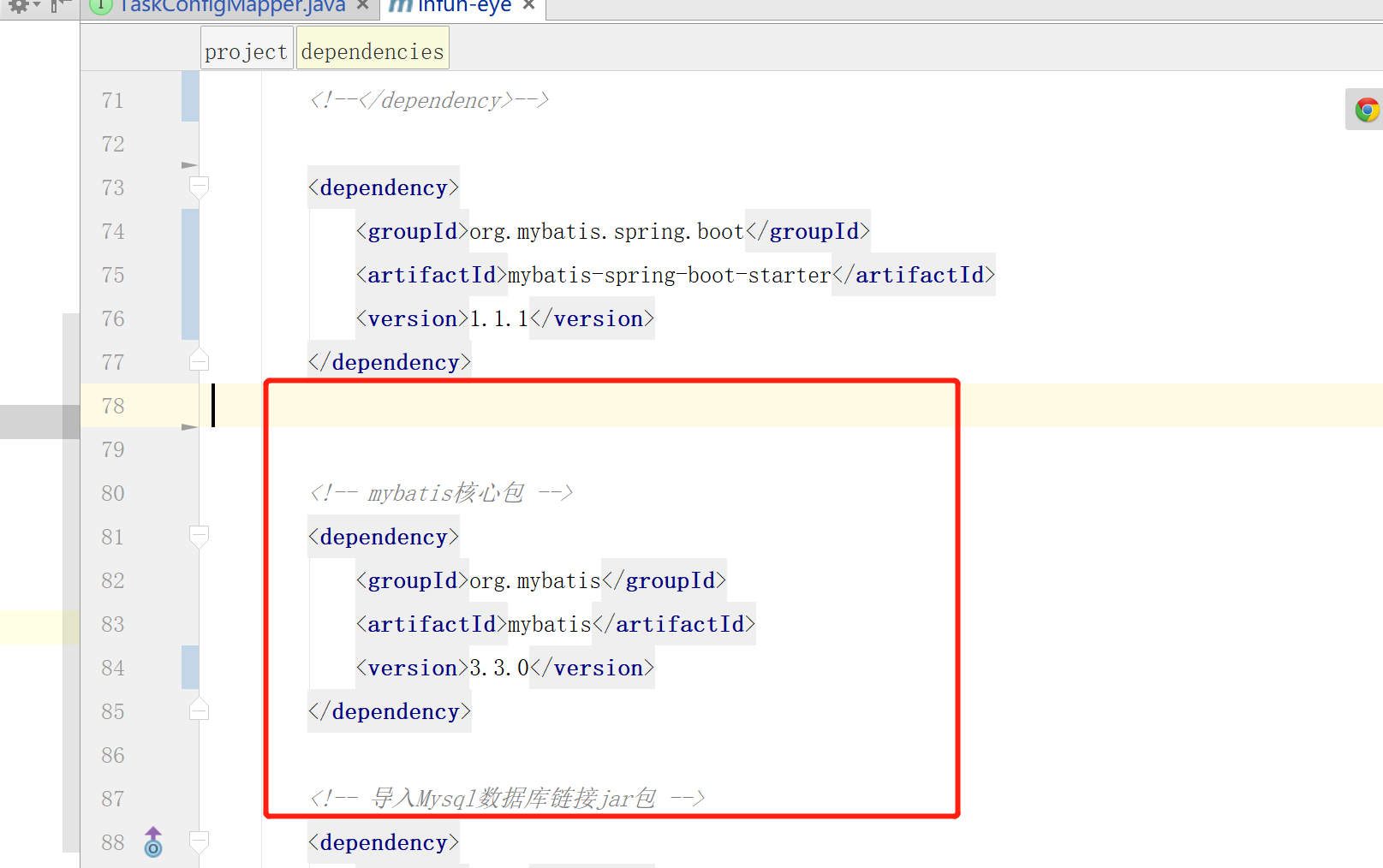This screenshot has height=868, width=1383.
Task: Click the mybatis-spring-boot-starter artifactId value
Action: tap(670, 275)
